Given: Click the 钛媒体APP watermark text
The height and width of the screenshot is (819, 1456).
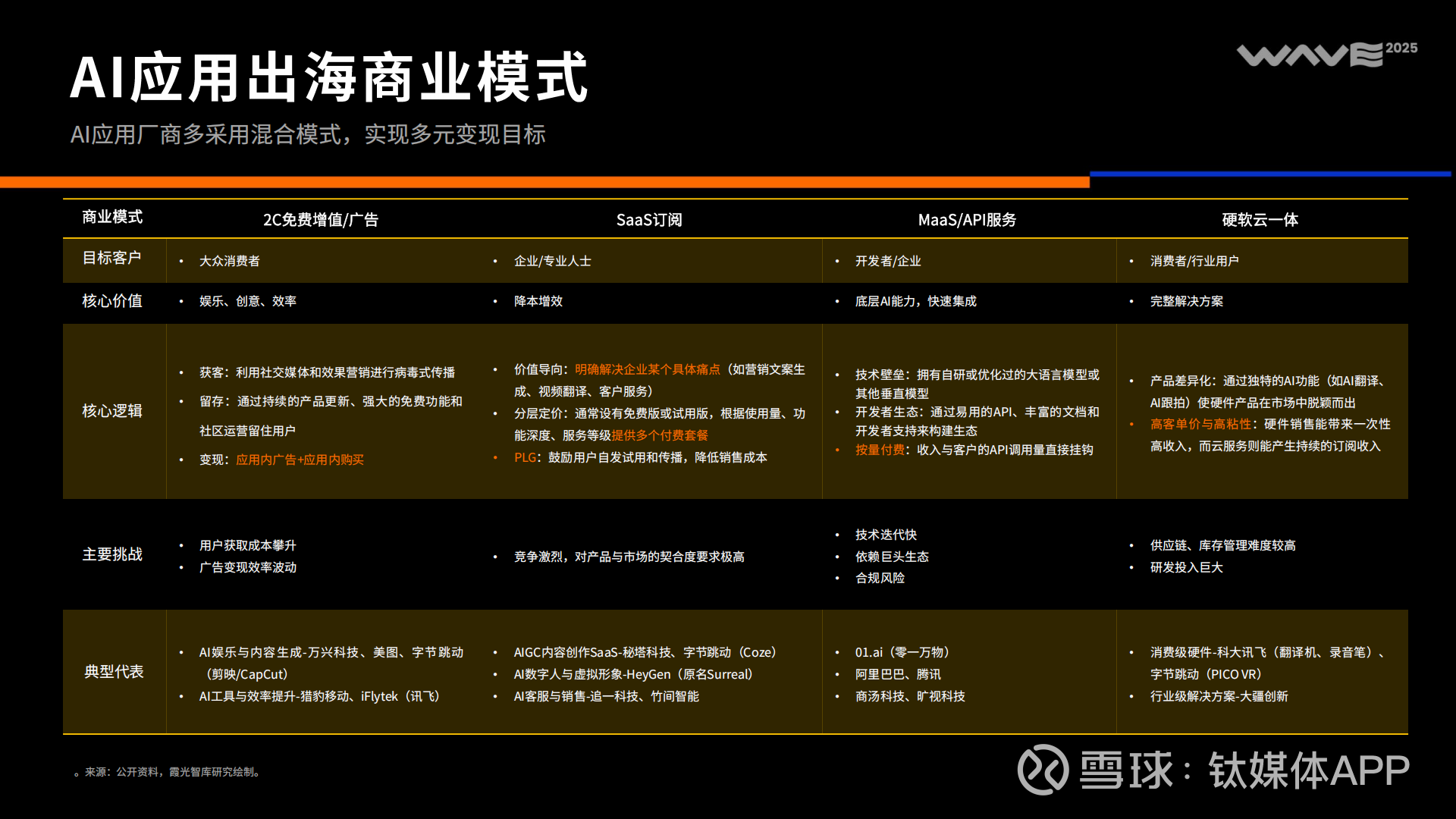Looking at the screenshot, I should click(1308, 770).
